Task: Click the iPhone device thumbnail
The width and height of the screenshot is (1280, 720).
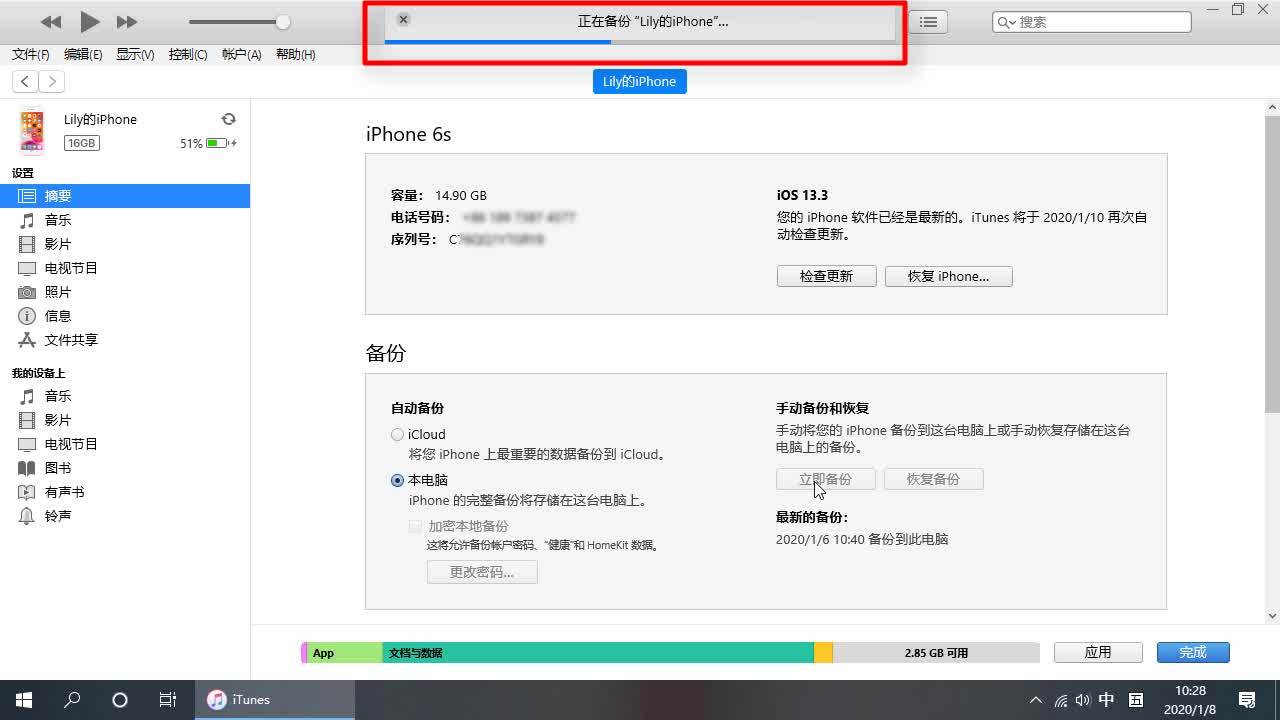Action: pyautogui.click(x=32, y=130)
